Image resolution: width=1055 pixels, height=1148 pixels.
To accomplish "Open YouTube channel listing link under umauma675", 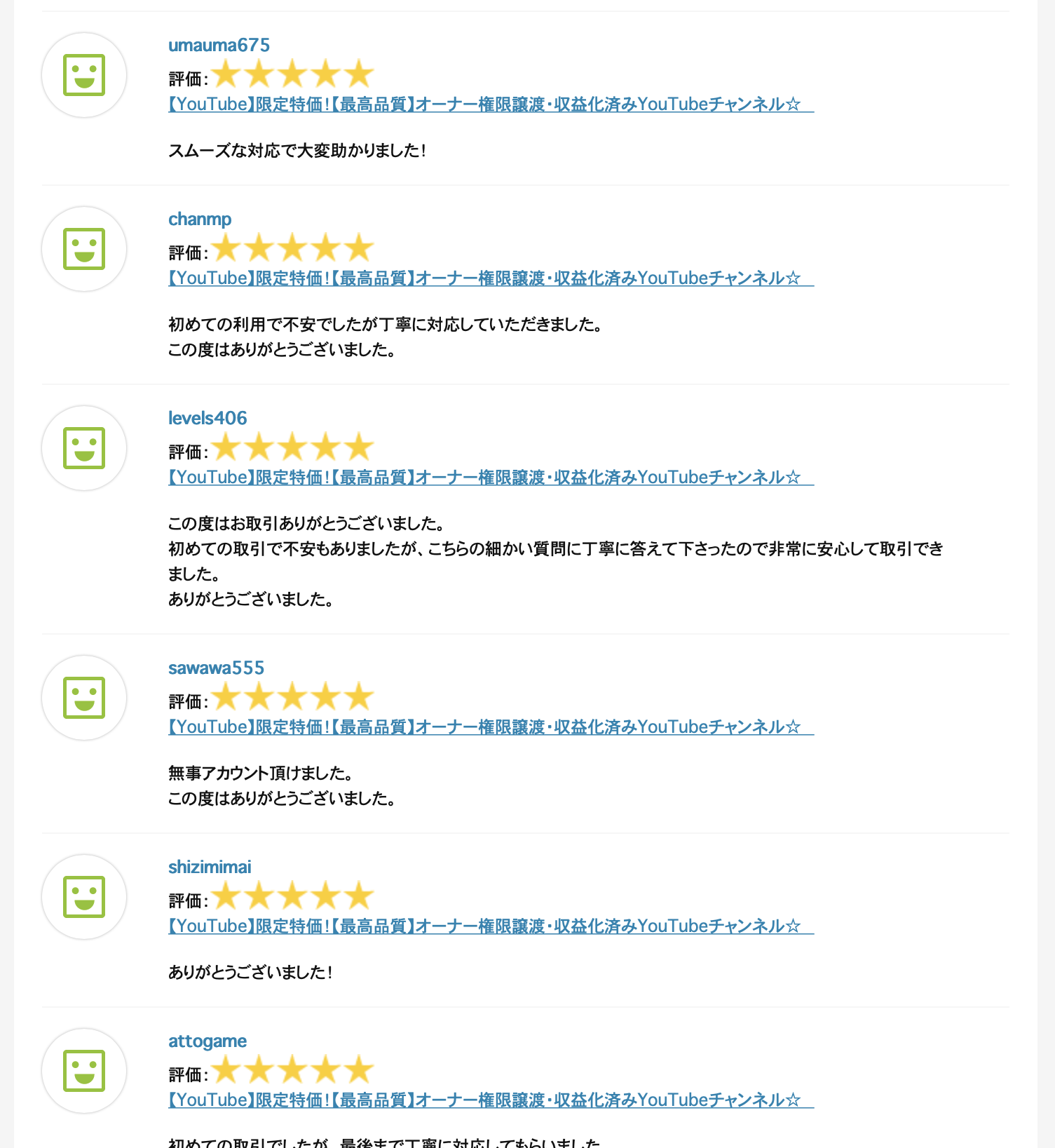I will click(x=491, y=104).
